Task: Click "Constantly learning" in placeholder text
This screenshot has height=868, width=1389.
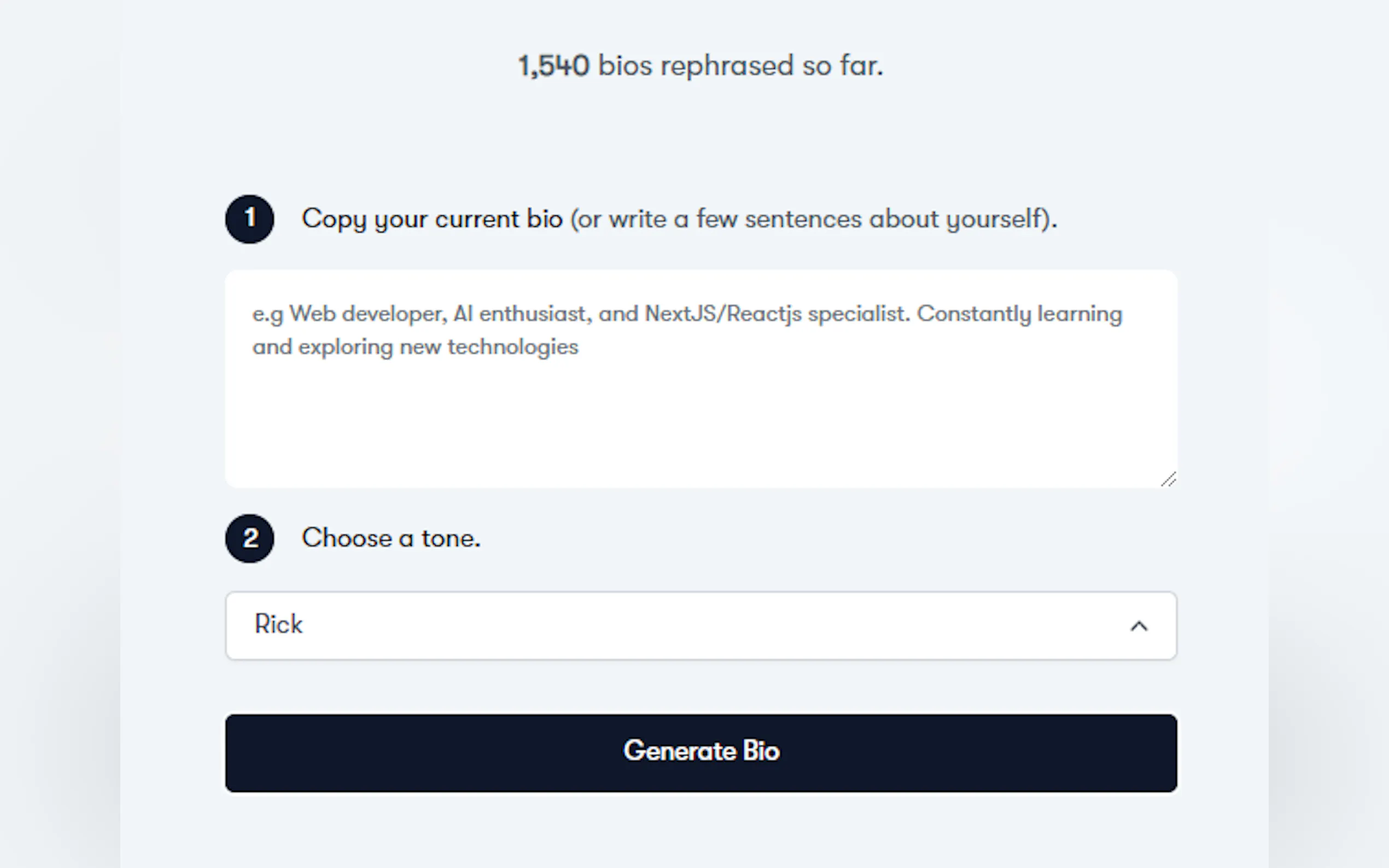Action: 1019,314
